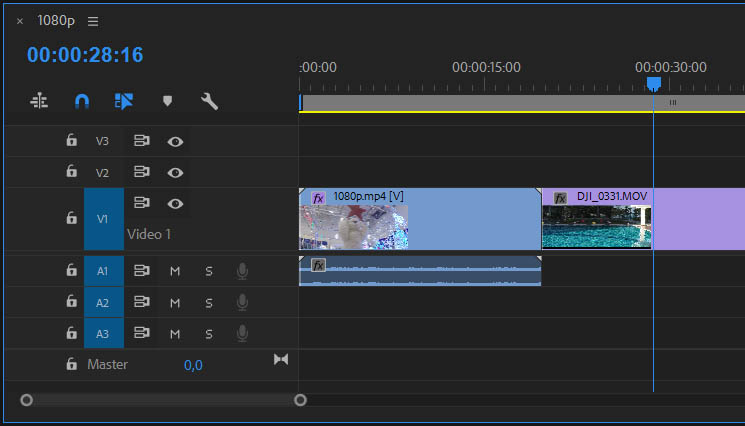Open the fx badge on A1 audio clip
745x426 pixels.
coord(318,265)
